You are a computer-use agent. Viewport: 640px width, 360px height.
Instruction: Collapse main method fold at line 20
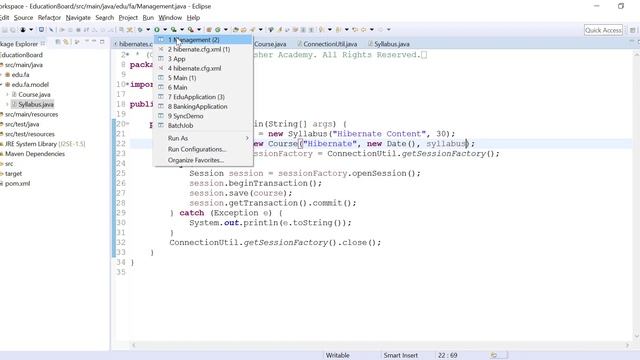coord(127,124)
